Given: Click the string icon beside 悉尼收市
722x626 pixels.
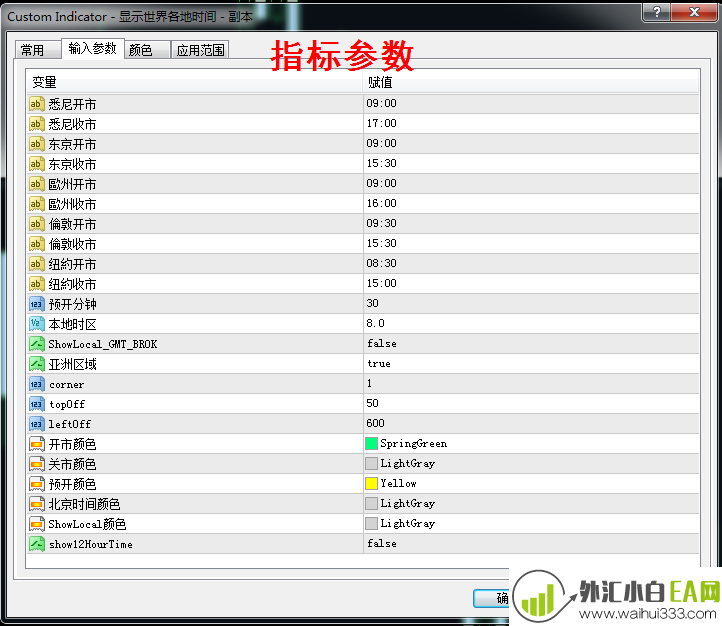Looking at the screenshot, I should (x=36, y=124).
